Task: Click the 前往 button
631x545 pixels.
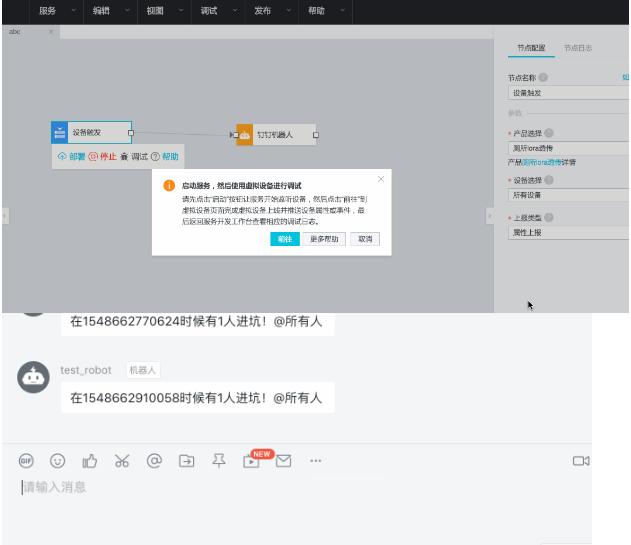Action: tap(285, 239)
